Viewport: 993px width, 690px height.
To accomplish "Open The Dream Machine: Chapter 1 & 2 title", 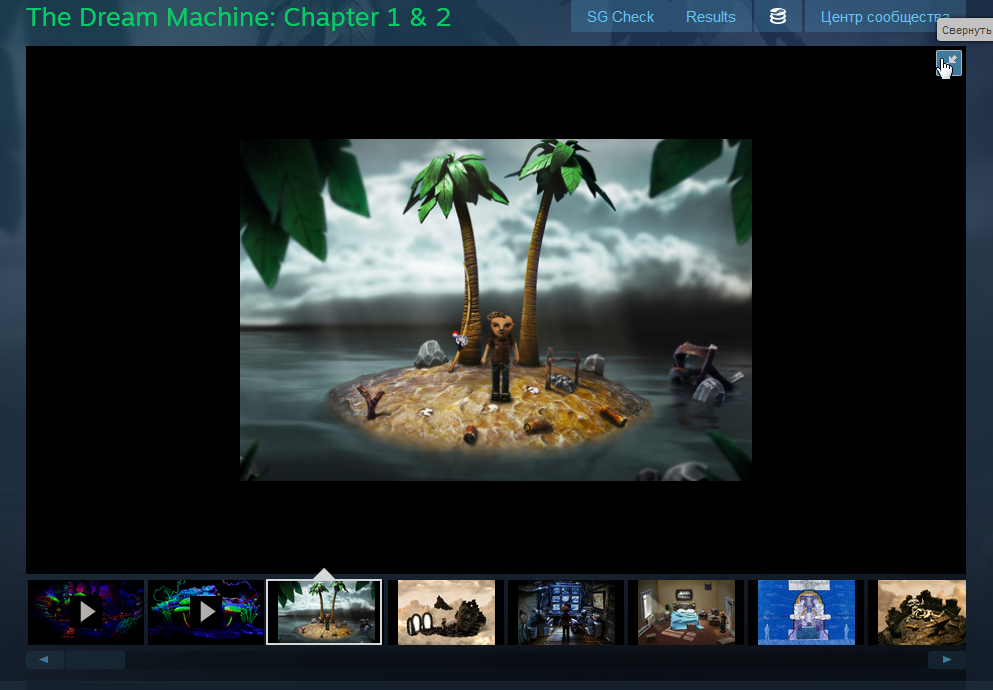I will [238, 17].
